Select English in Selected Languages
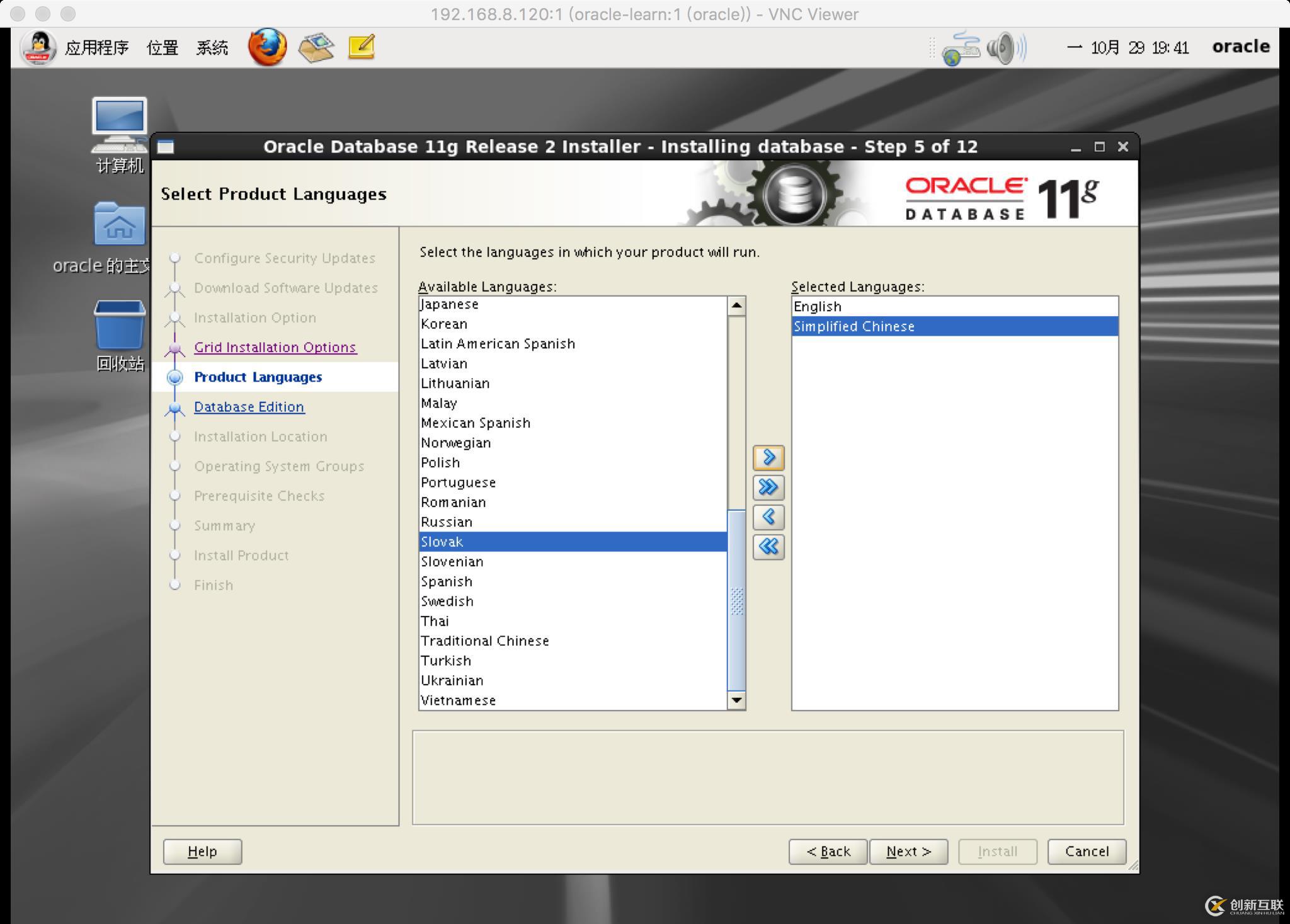Image resolution: width=1290 pixels, height=924 pixels. pyautogui.click(x=955, y=307)
